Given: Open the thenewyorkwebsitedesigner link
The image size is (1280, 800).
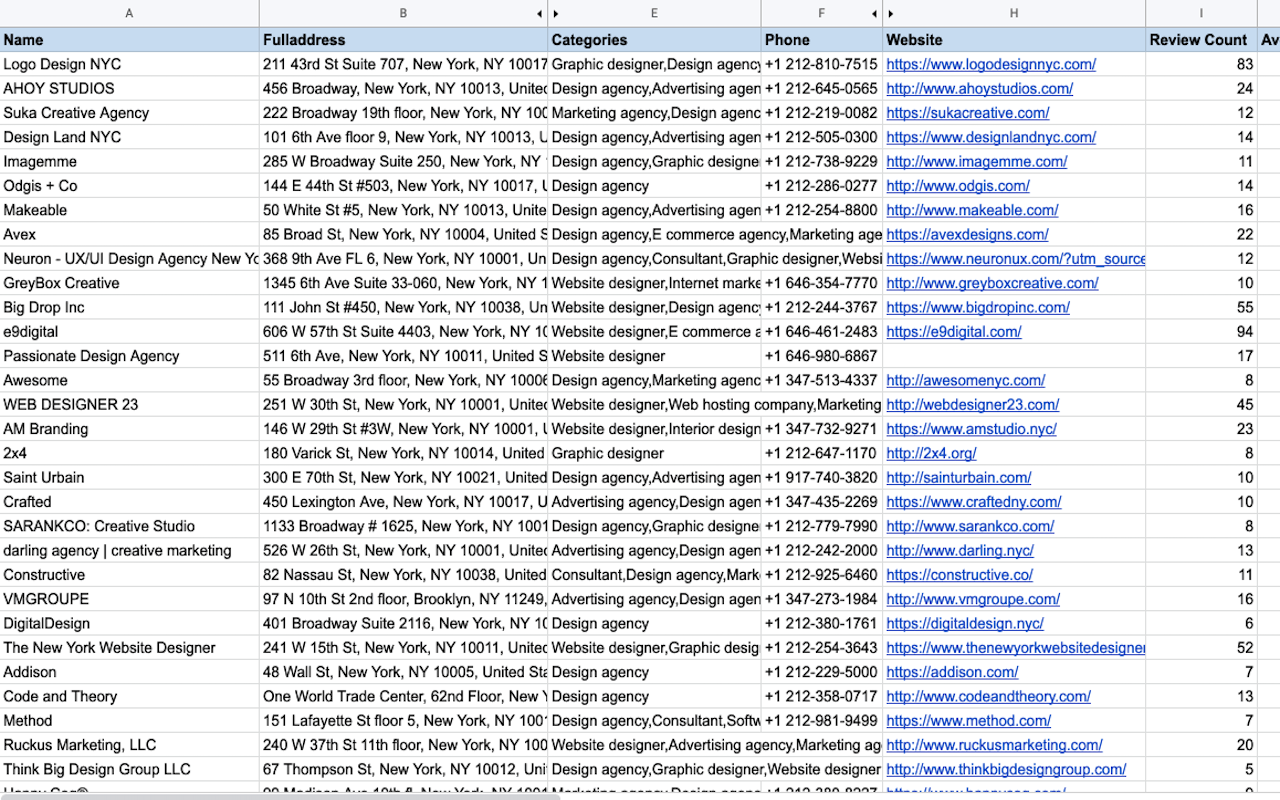Looking at the screenshot, I should click(1015, 648).
